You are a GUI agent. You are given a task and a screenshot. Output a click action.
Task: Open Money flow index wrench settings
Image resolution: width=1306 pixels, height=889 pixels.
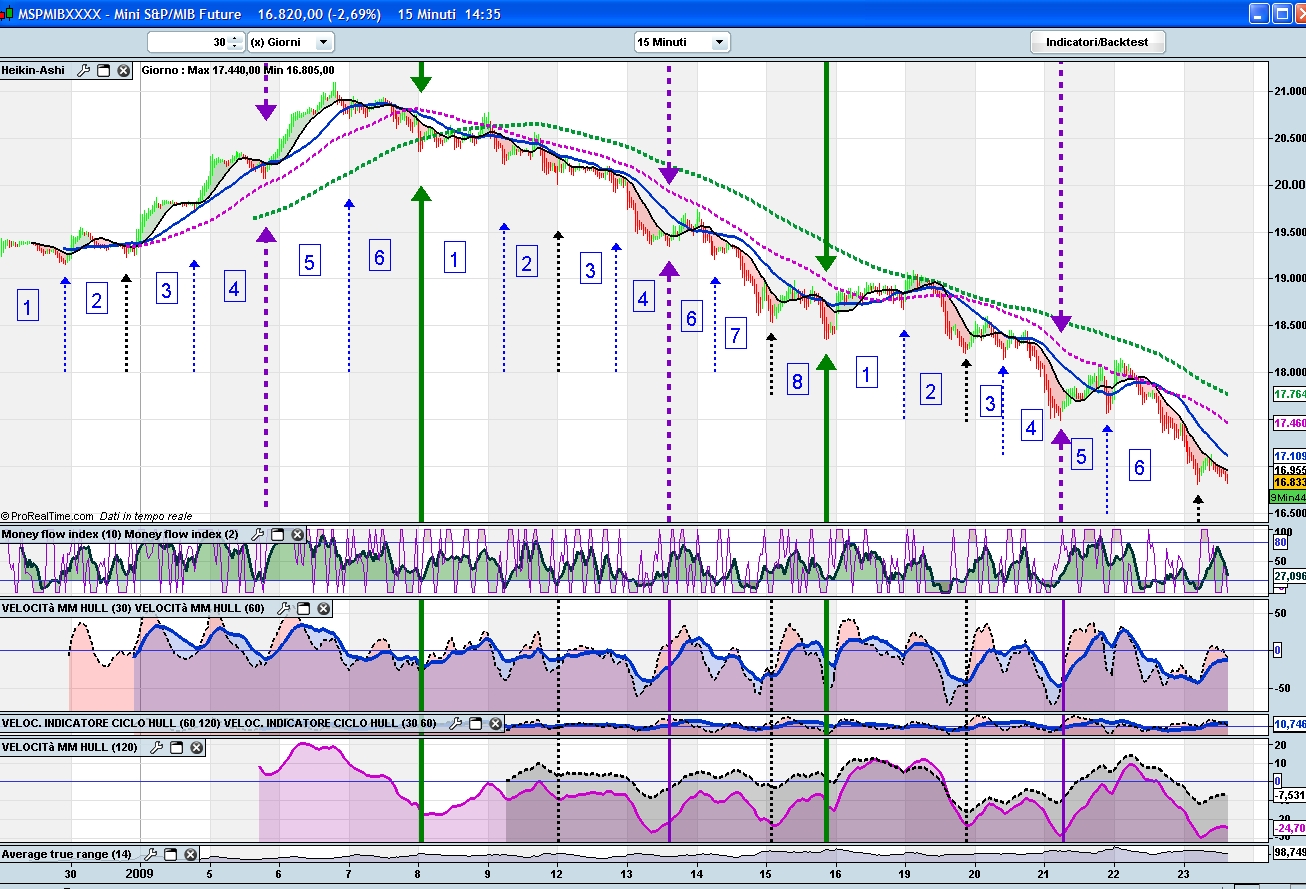coord(259,535)
